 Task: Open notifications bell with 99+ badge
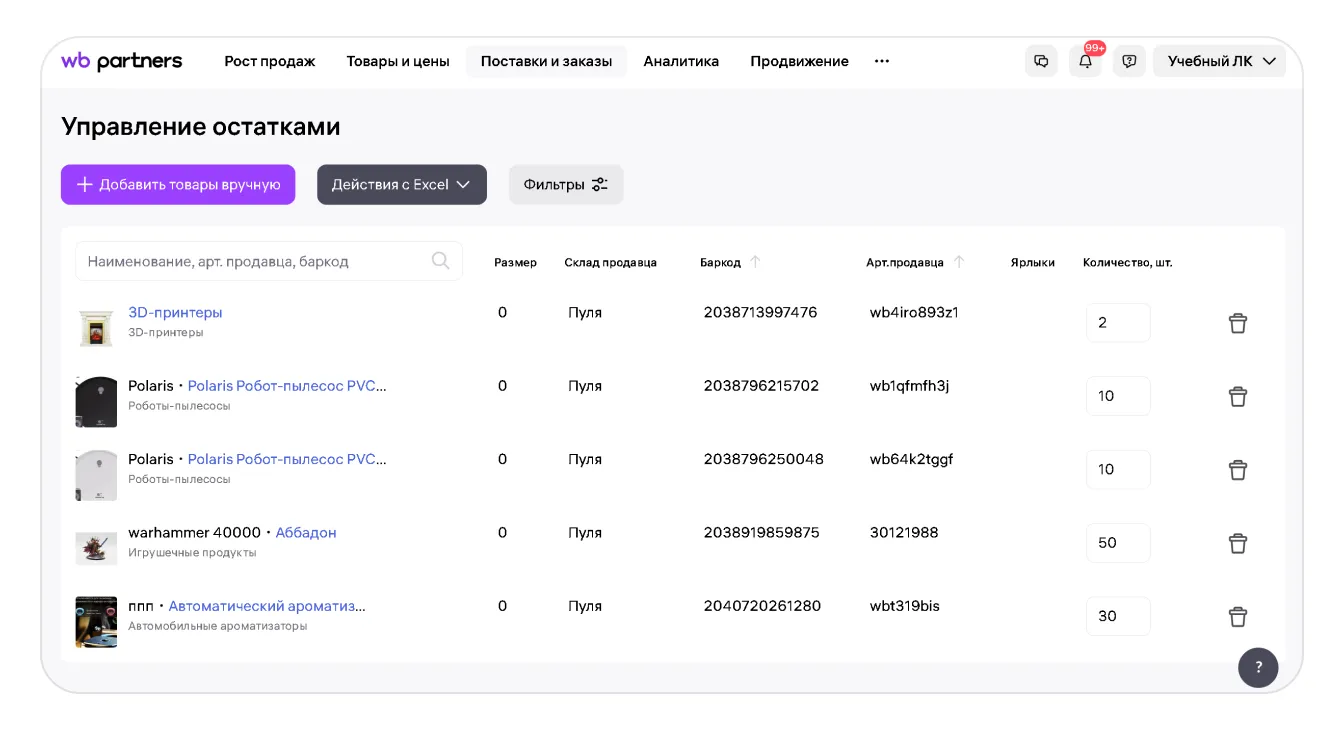[x=1085, y=61]
